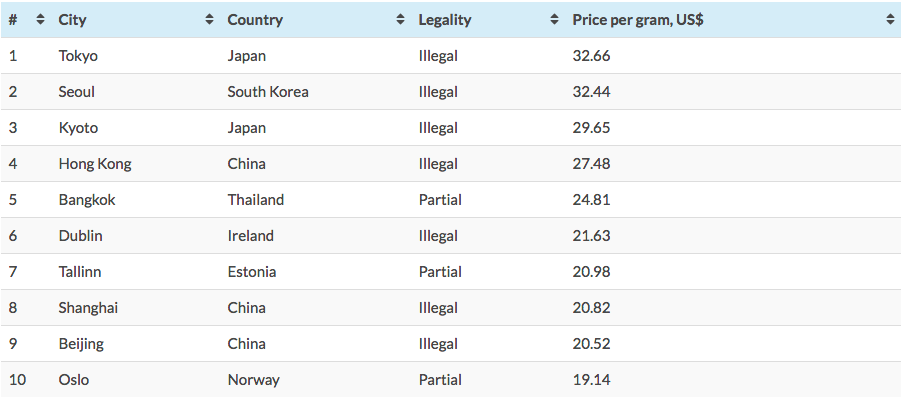
Task: Click the Oslo city cell
Action: pos(73,380)
